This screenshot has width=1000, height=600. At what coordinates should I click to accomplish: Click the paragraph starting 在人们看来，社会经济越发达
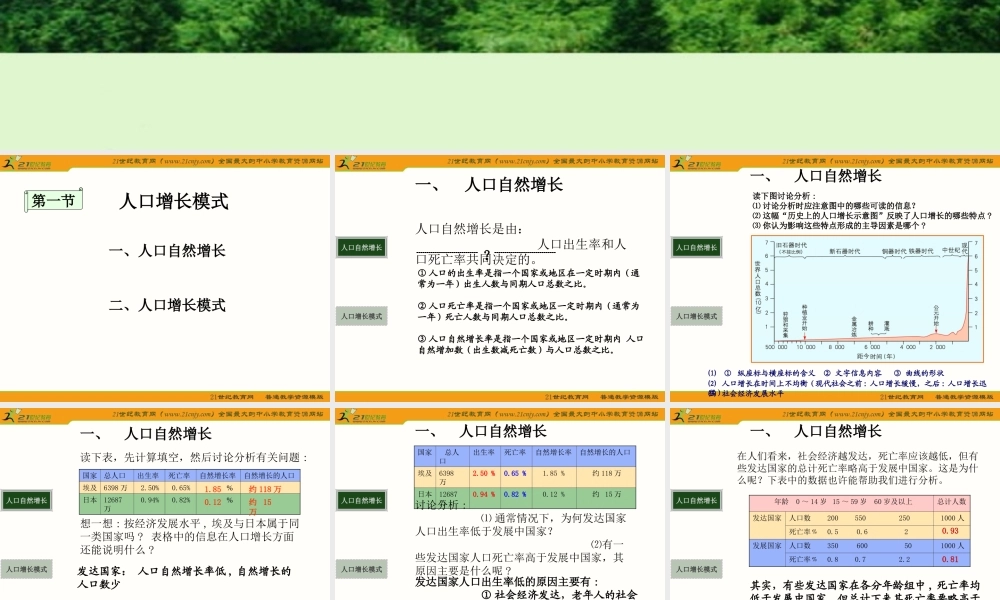click(x=858, y=468)
